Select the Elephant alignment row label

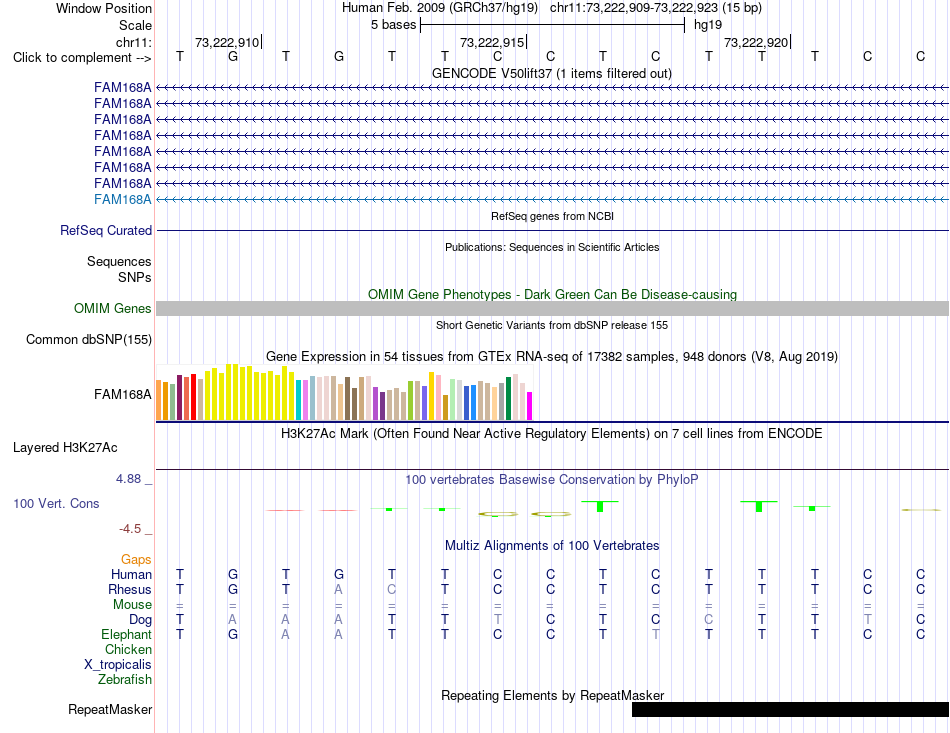click(x=126, y=634)
